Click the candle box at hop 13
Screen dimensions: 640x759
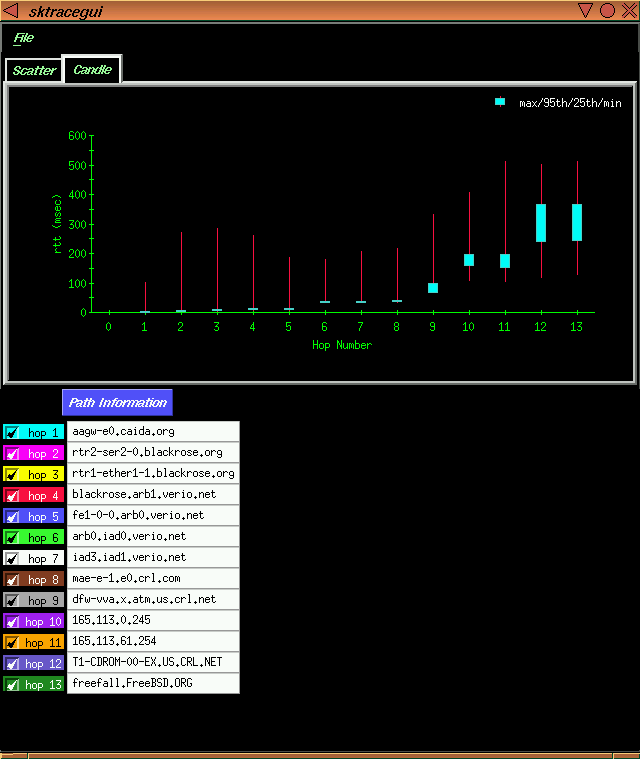577,222
